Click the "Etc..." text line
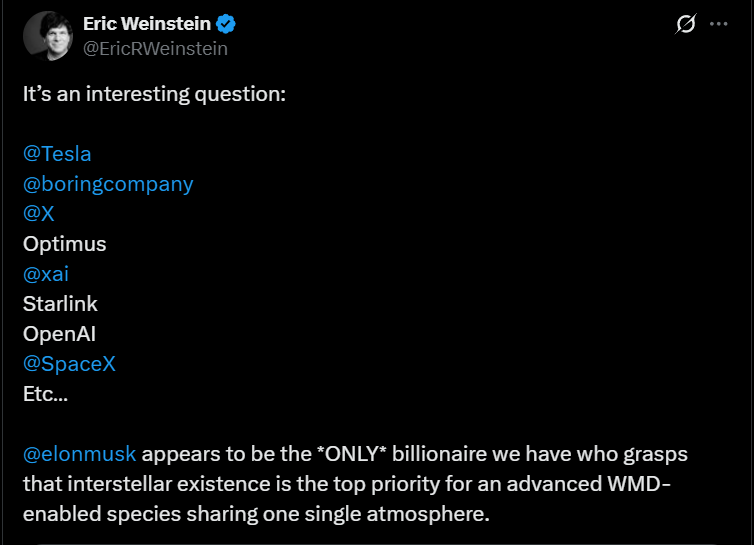The height and width of the screenshot is (545, 754). click(46, 394)
